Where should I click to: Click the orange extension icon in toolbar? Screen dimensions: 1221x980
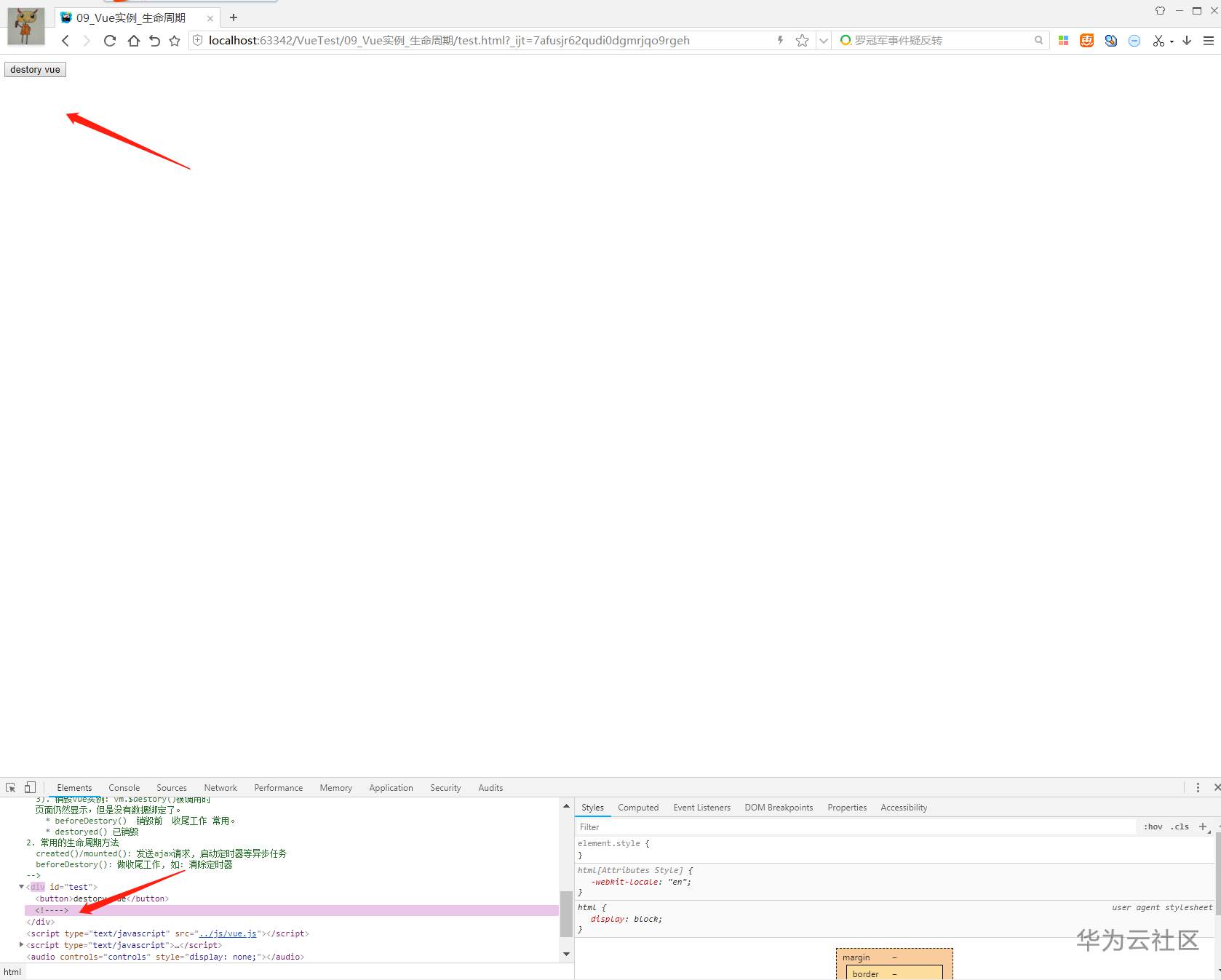pos(1086,41)
